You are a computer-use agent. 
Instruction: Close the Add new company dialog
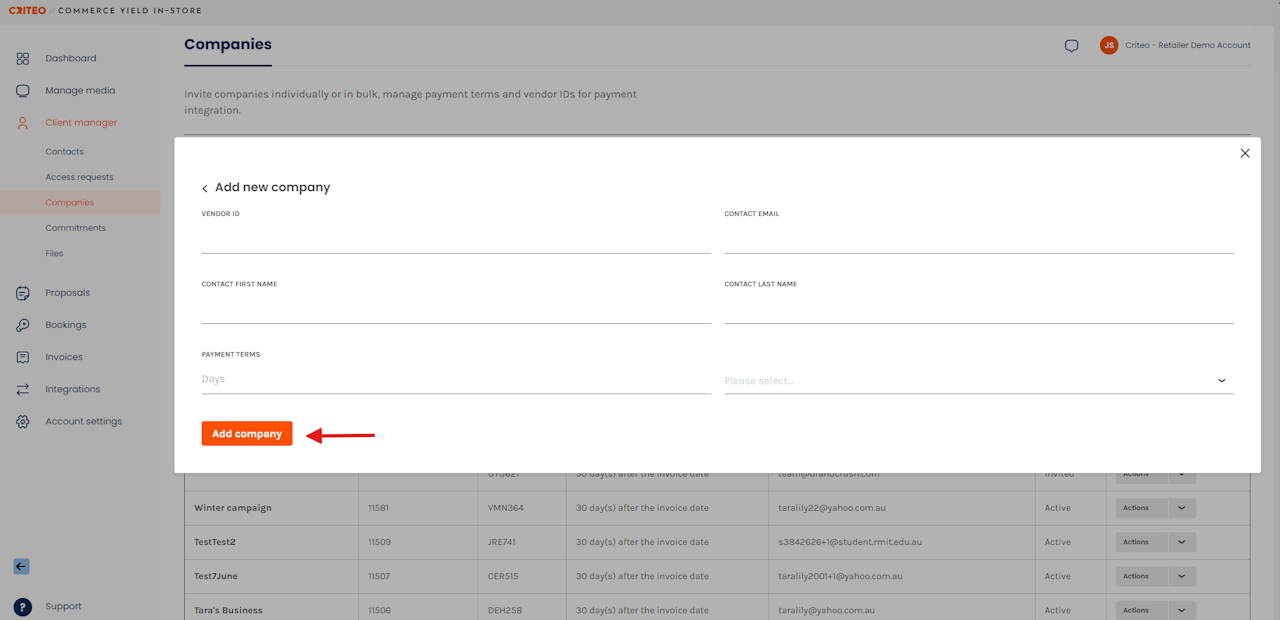pyautogui.click(x=1245, y=153)
